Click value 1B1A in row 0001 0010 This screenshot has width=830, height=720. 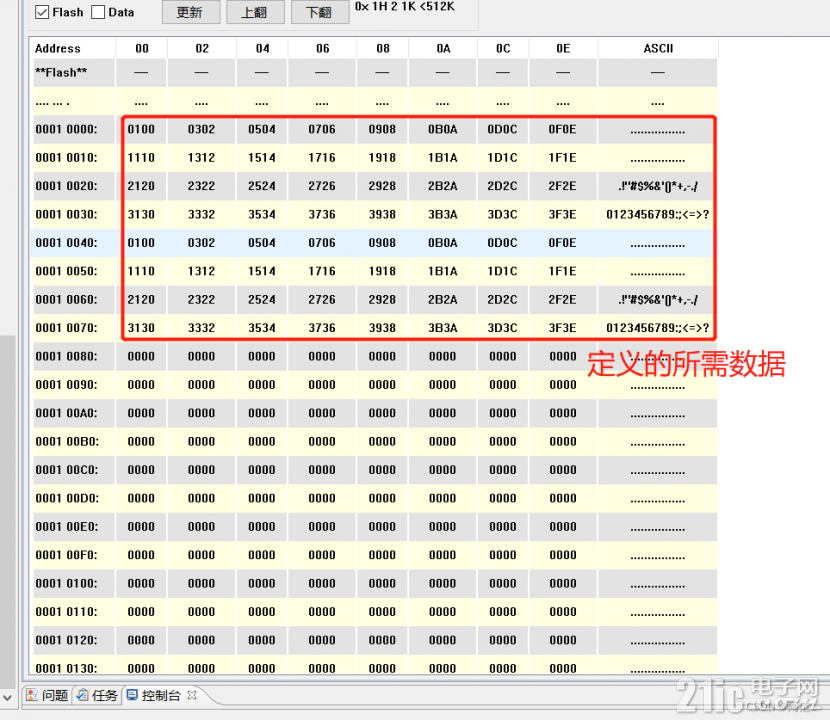point(443,158)
